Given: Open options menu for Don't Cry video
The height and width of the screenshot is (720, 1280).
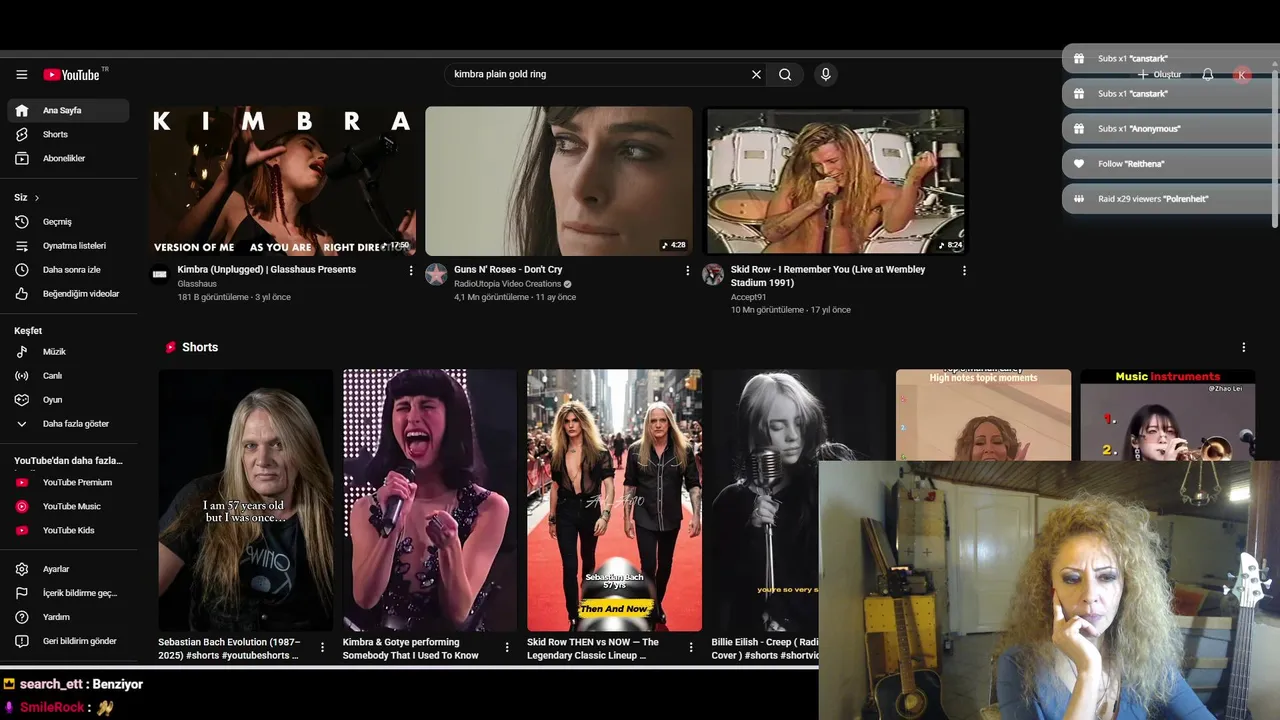Looking at the screenshot, I should pyautogui.click(x=687, y=270).
